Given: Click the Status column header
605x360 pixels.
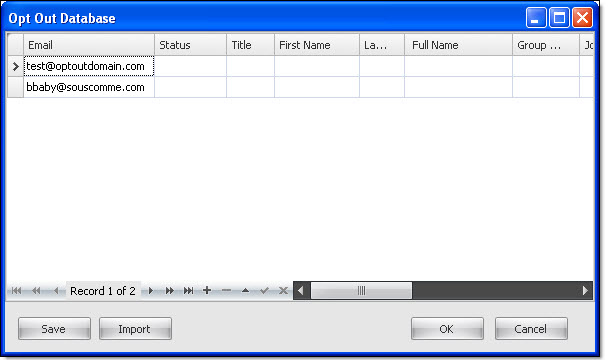Looking at the screenshot, I should click(191, 45).
